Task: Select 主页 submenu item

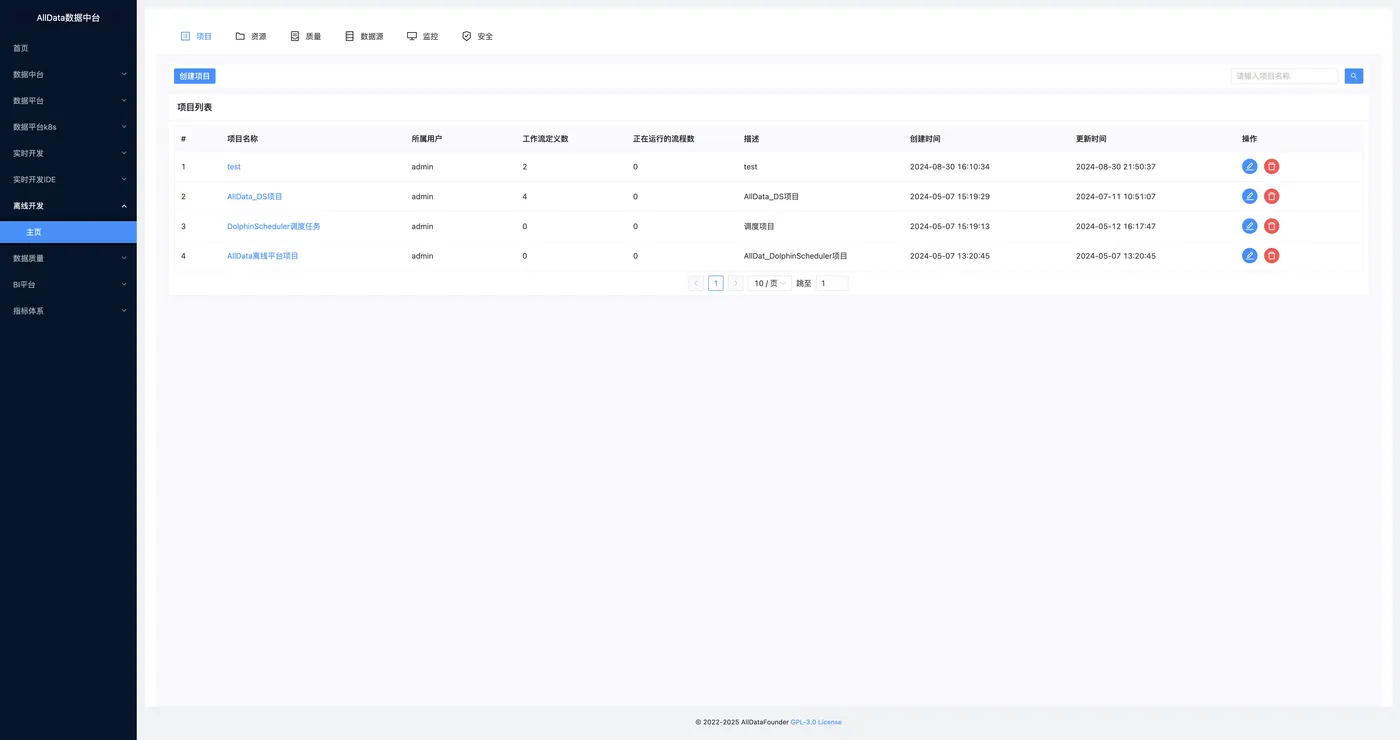Action: coord(68,232)
